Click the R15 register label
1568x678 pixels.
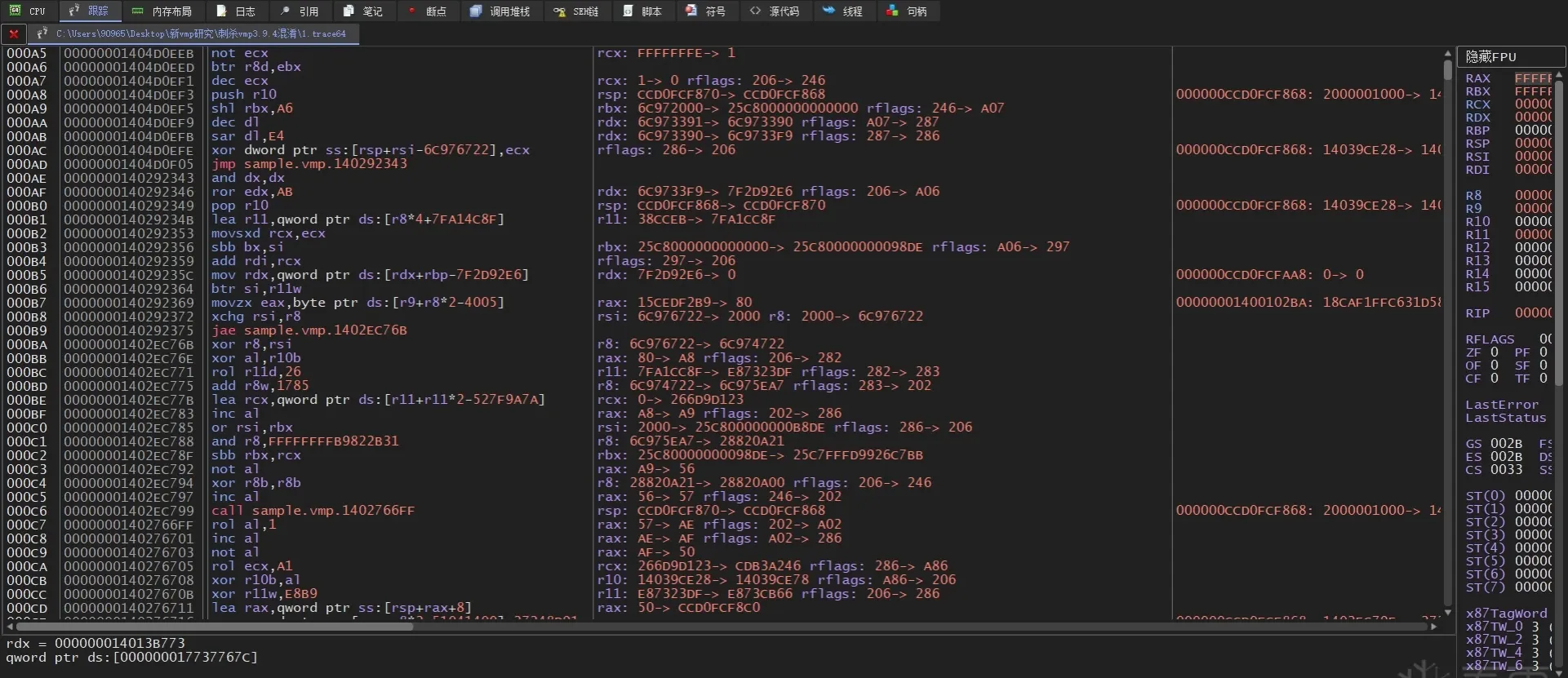1477,287
